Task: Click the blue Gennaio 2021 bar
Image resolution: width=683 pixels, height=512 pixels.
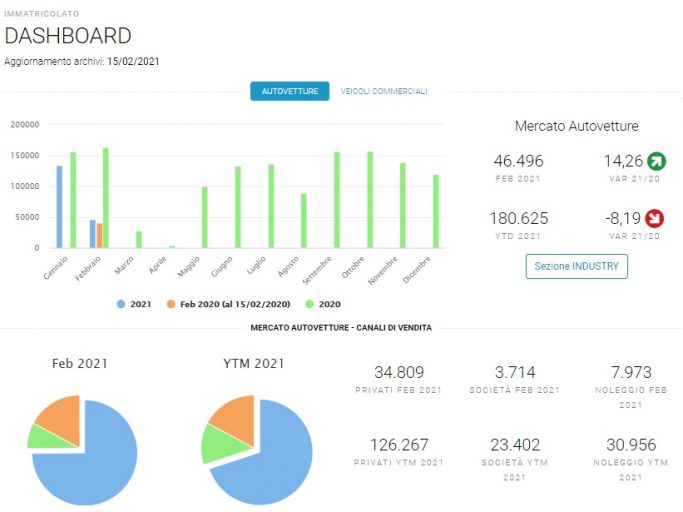Action: 59,207
